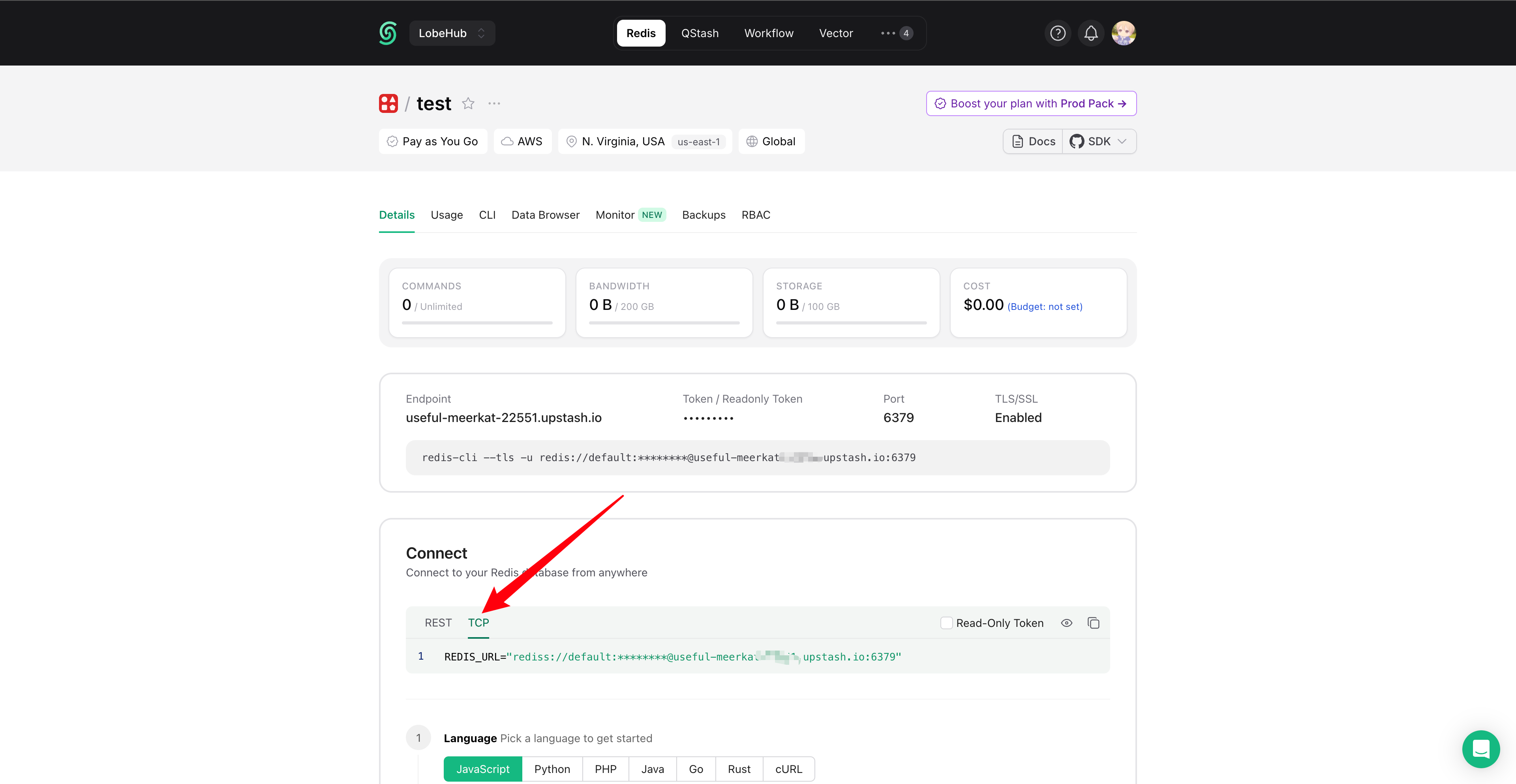Expand the SDK dropdown
Screen dimensions: 1516x784
point(1123,141)
